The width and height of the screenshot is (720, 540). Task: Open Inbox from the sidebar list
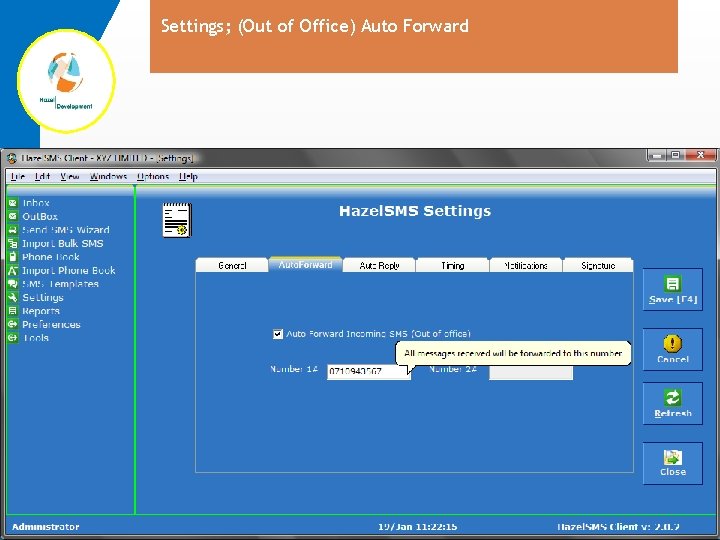(x=36, y=202)
